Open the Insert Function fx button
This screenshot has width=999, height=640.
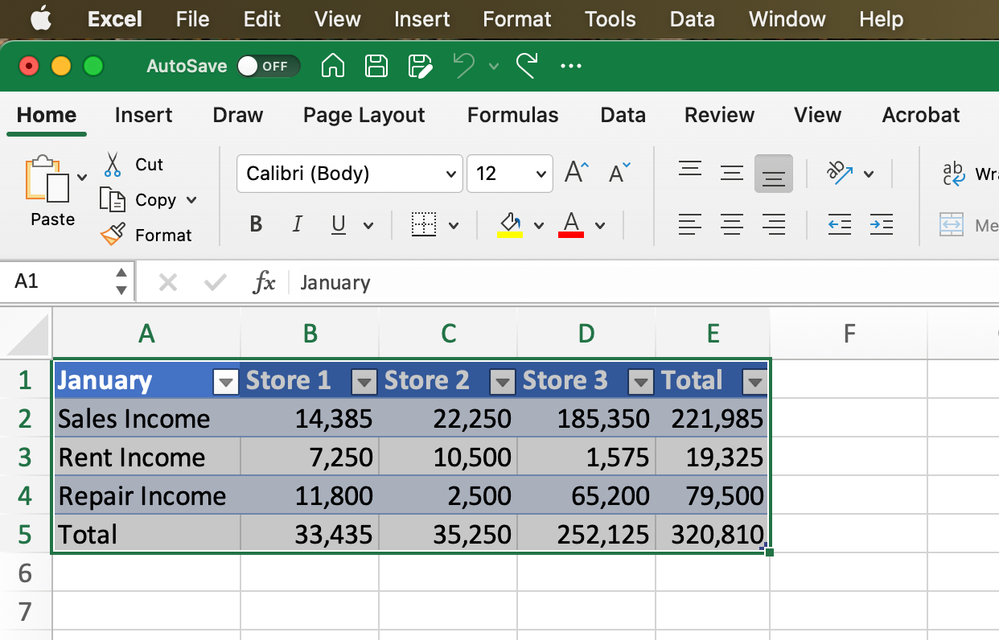point(264,281)
